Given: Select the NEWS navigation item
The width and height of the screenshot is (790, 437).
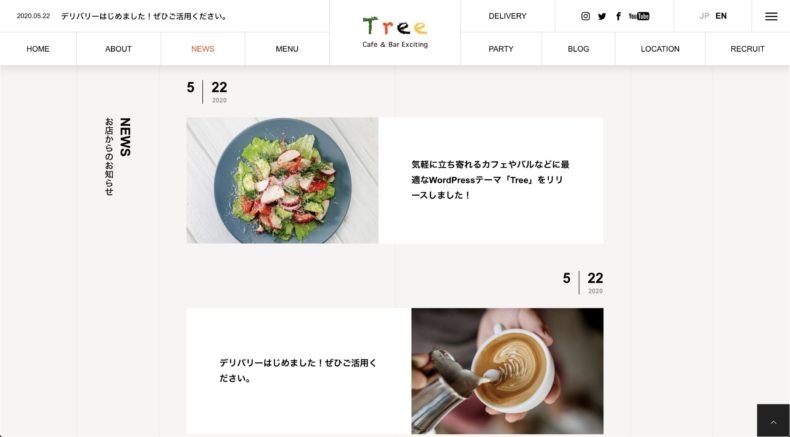Looking at the screenshot, I should click(x=203, y=49).
